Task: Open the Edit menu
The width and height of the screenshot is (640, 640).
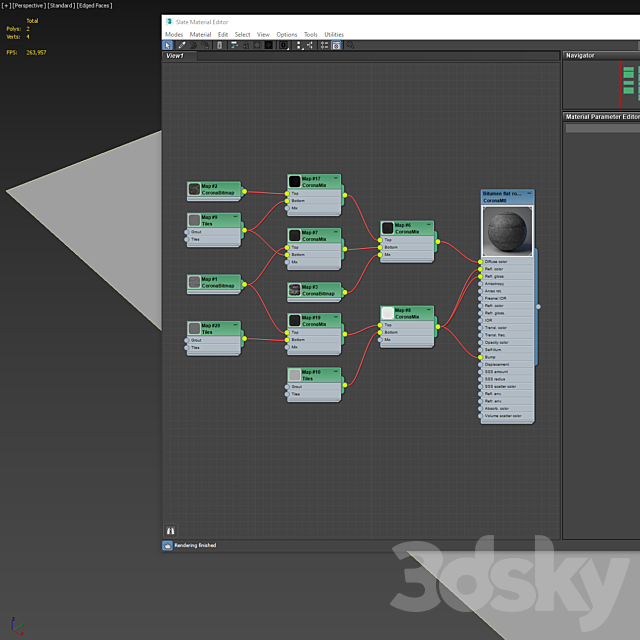Action: tap(223, 35)
